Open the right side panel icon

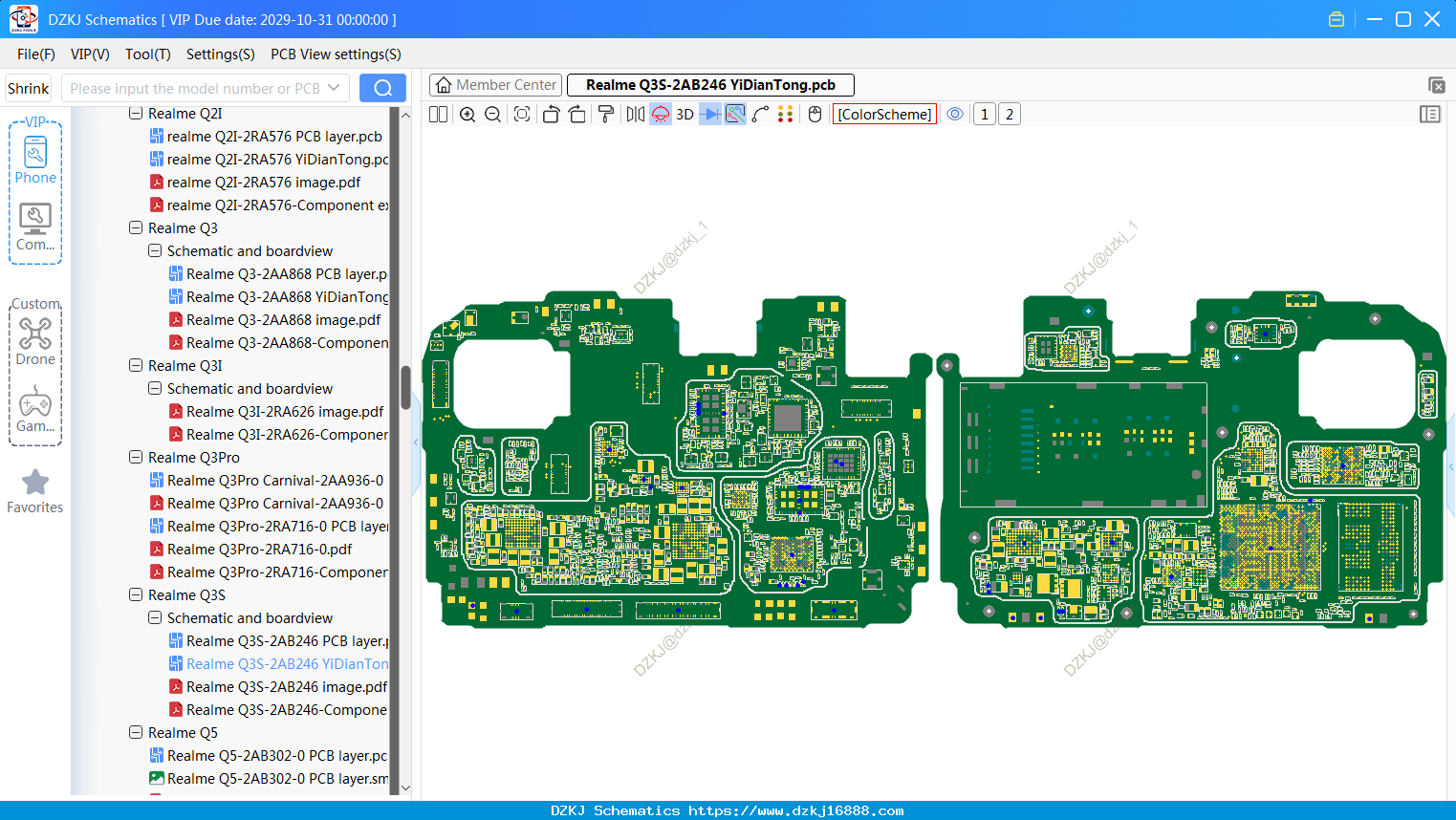click(1430, 115)
